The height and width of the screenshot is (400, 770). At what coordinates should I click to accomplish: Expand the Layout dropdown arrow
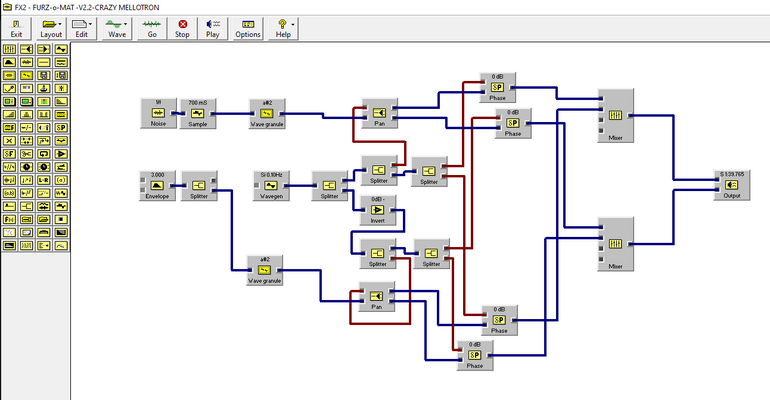click(x=60, y=24)
